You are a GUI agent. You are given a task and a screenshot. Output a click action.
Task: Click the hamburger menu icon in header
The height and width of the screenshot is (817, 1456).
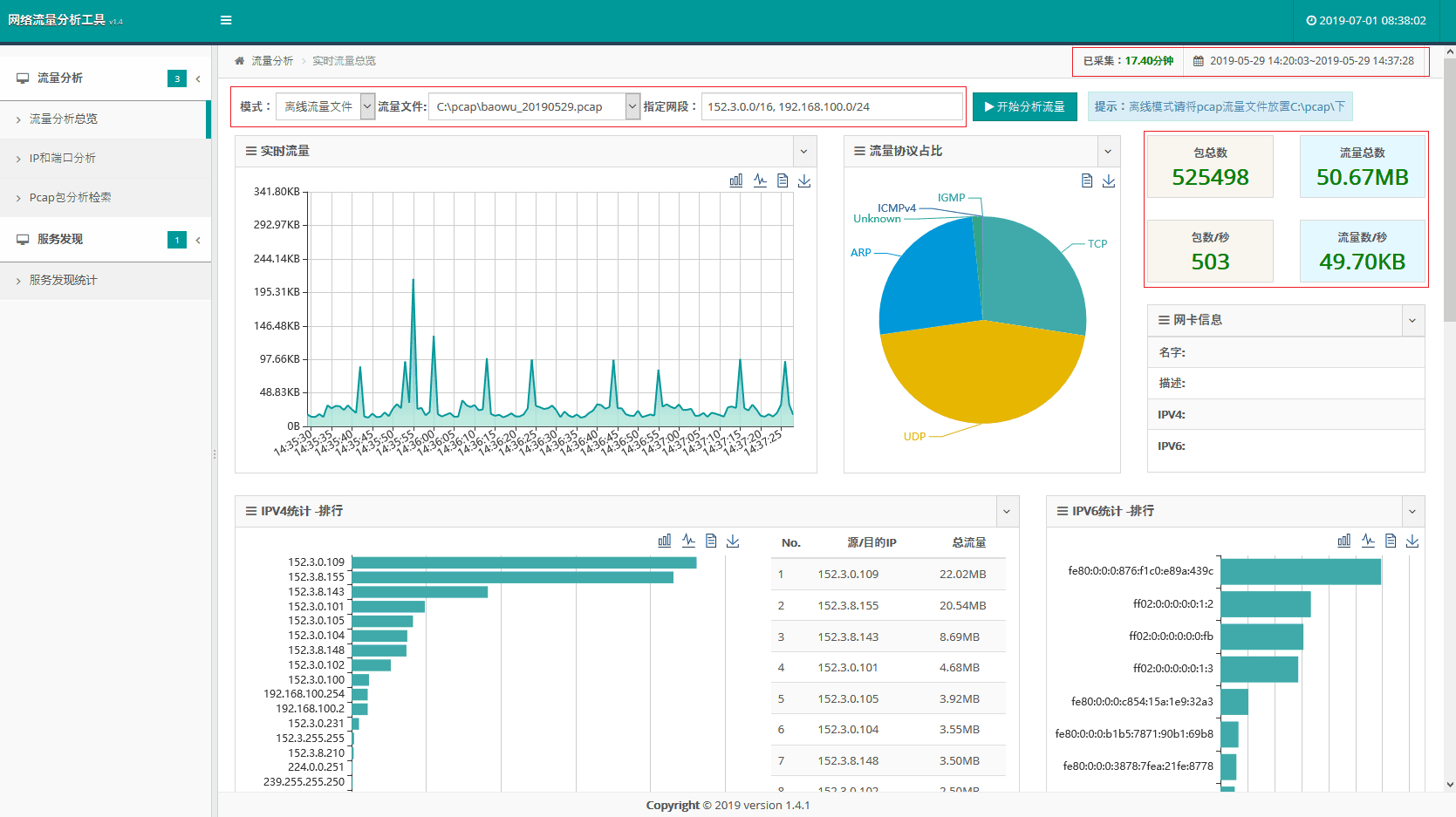tap(226, 20)
